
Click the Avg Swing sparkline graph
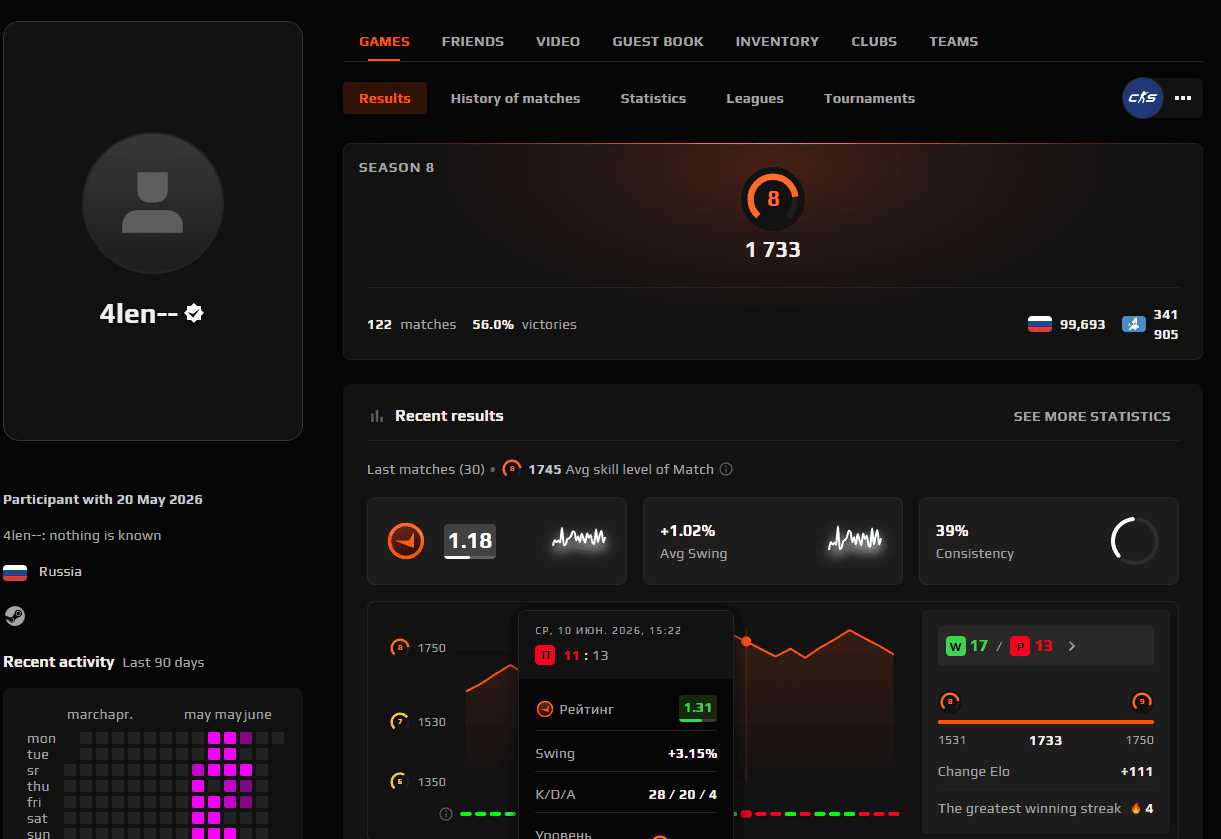click(856, 540)
